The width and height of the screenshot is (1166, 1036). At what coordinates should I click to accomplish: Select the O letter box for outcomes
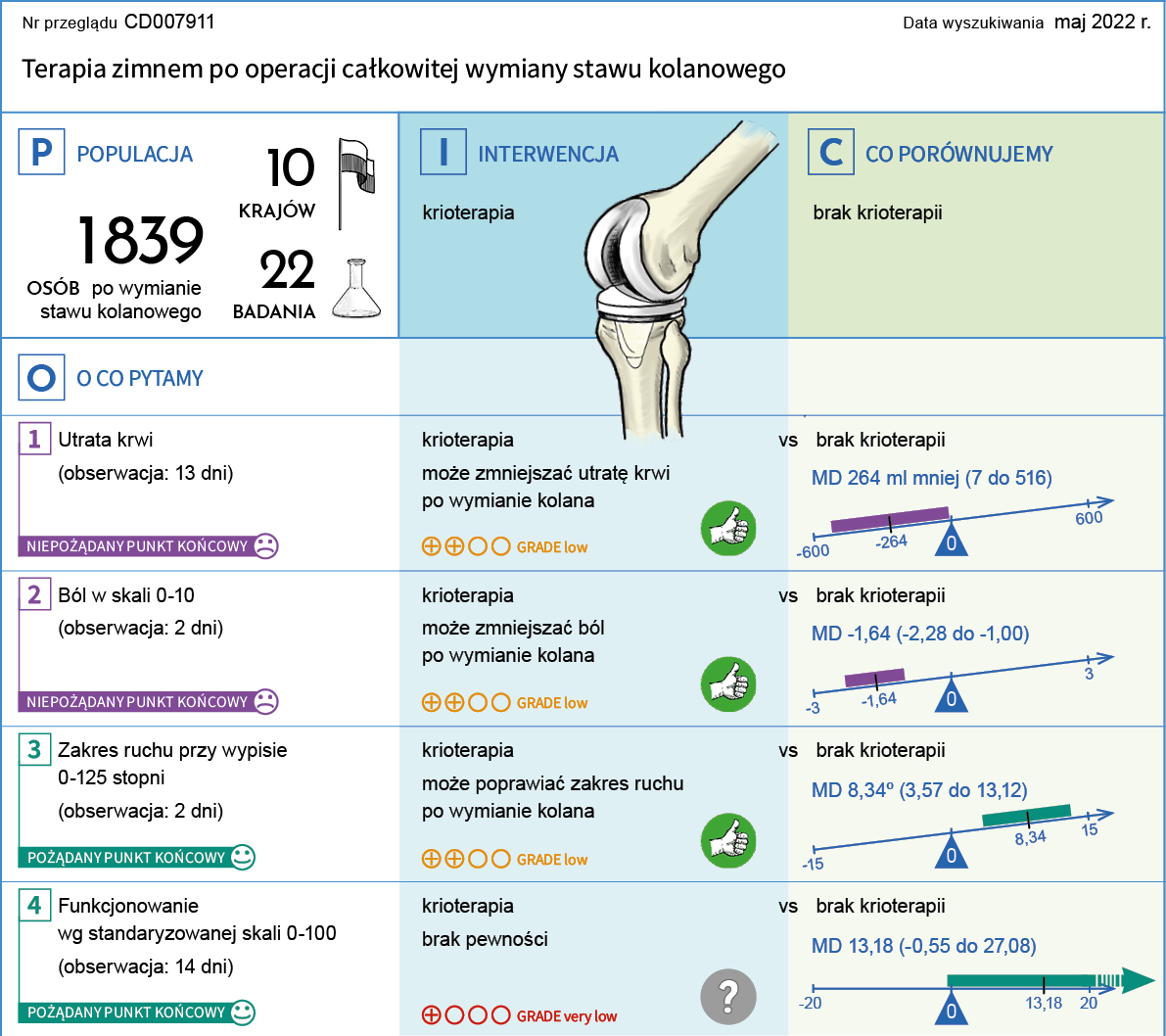coord(42,378)
